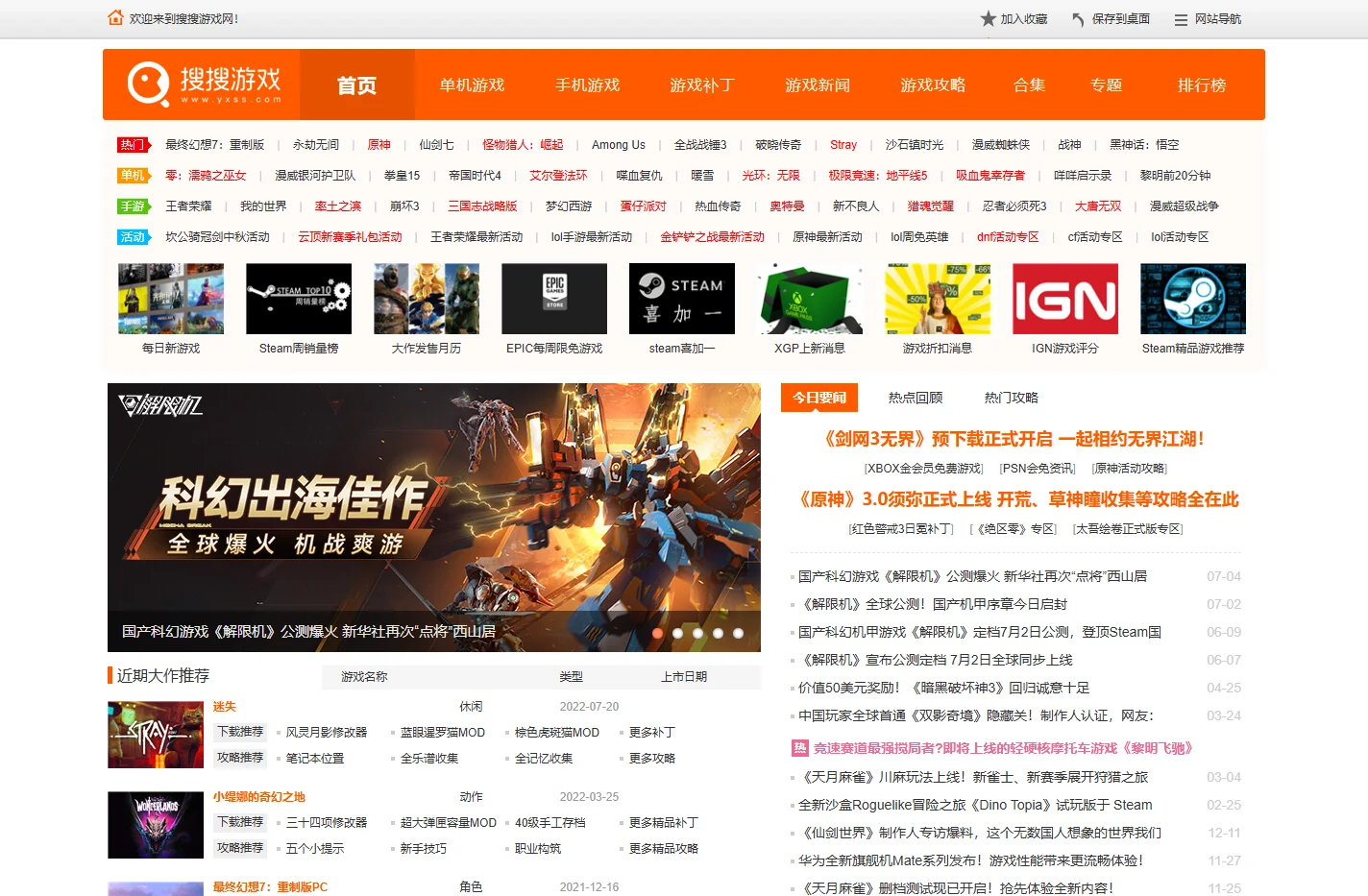Open the 更多精品补丁 link

tap(664, 823)
